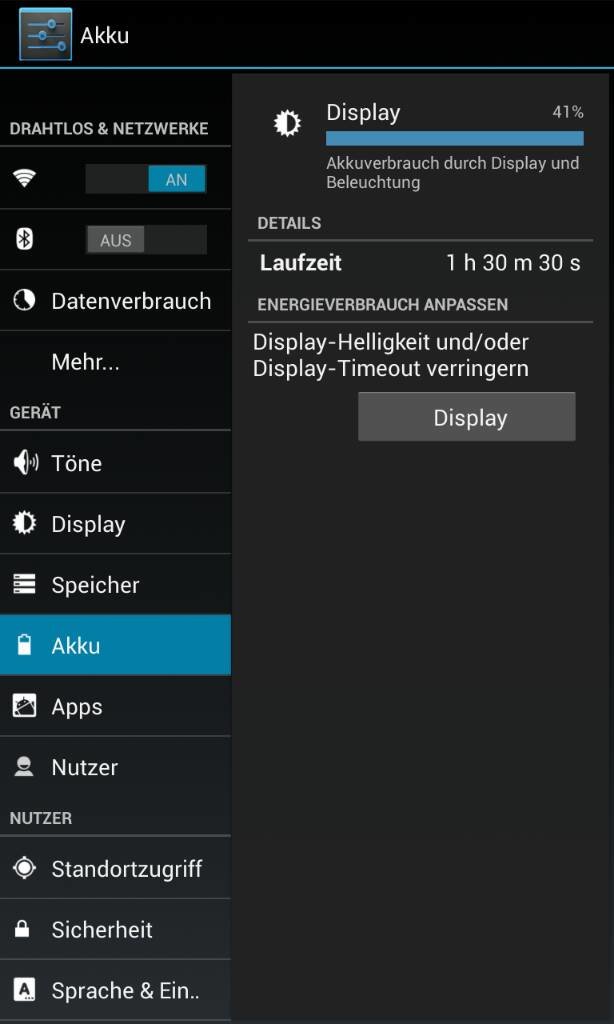The image size is (614, 1024).
Task: Tap the Laufzeit 1 h 30 m row
Action: pos(420,263)
